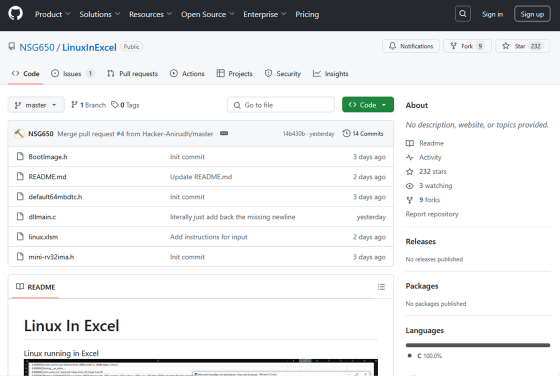Click the search magnifier button
The height and width of the screenshot is (376, 560).
point(462,14)
